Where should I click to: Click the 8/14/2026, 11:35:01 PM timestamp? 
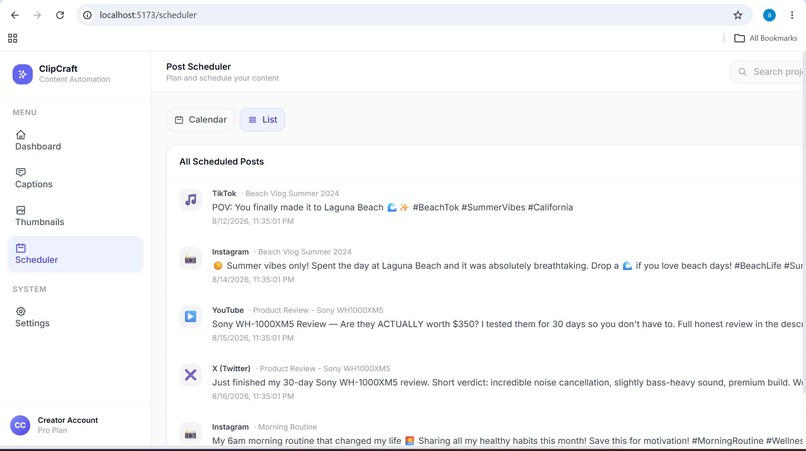(x=253, y=279)
